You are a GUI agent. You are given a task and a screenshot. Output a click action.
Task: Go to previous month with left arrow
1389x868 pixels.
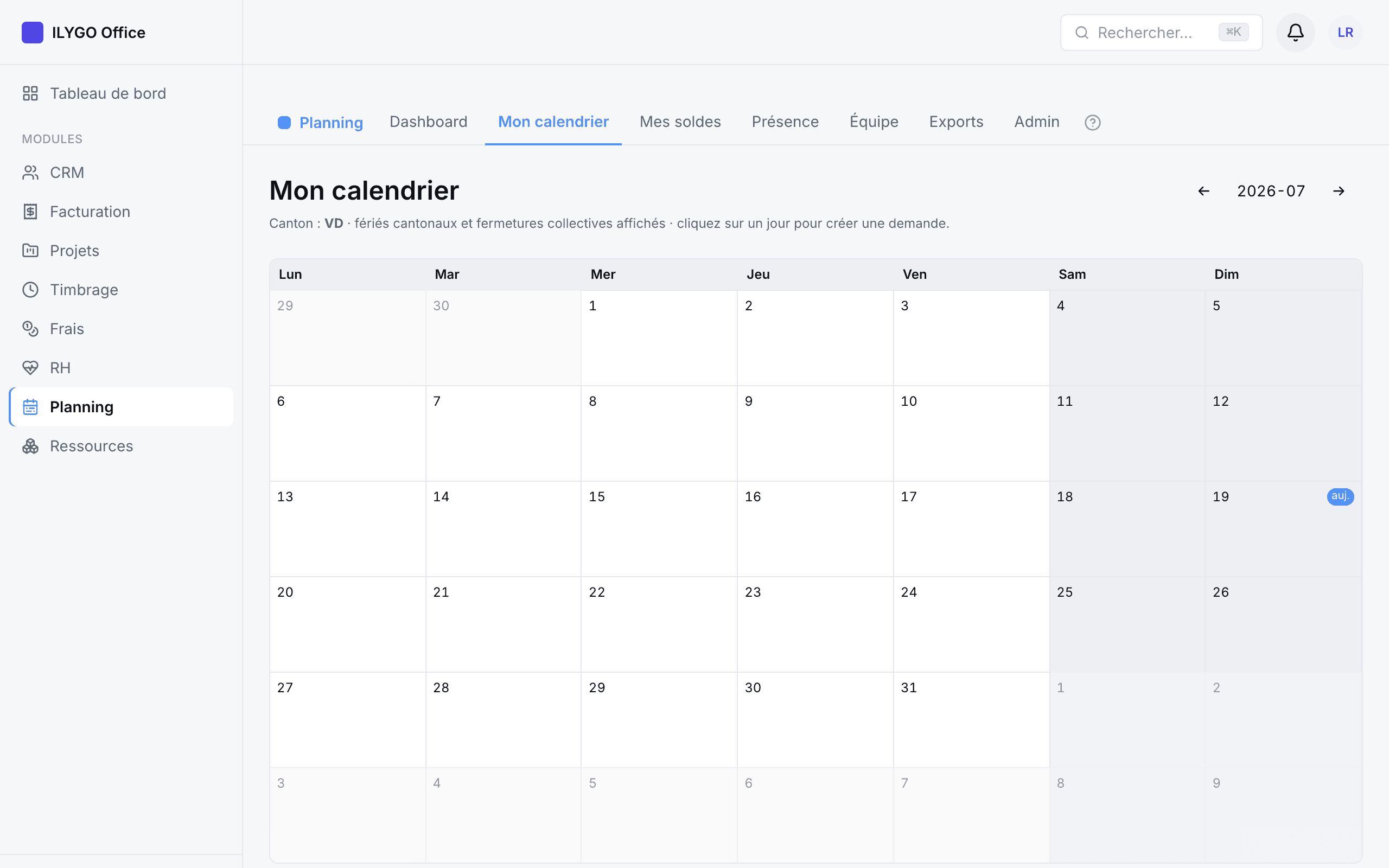coord(1203,191)
